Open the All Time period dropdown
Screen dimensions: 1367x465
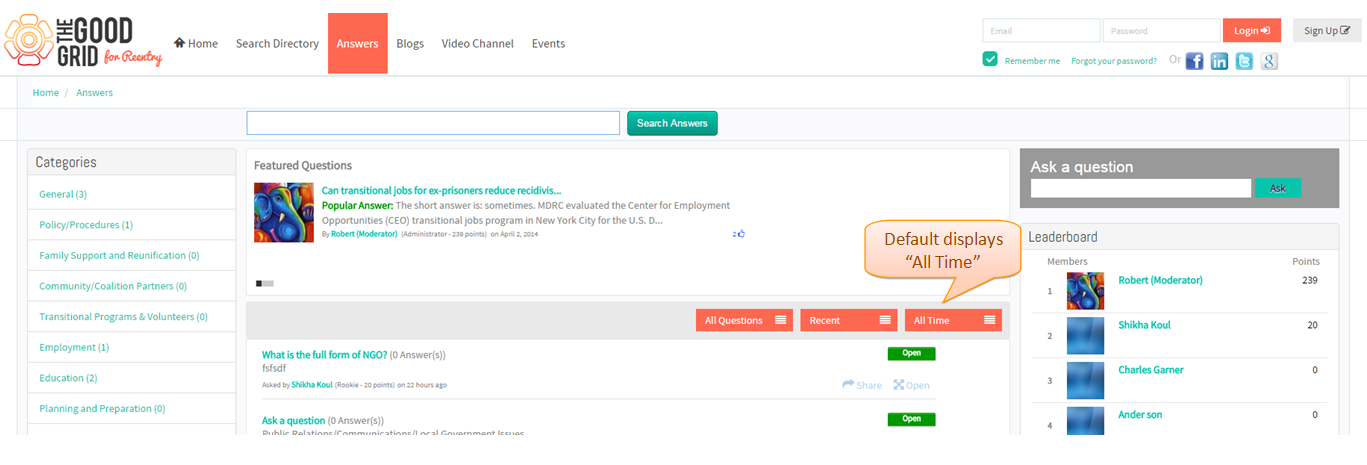[x=953, y=320]
